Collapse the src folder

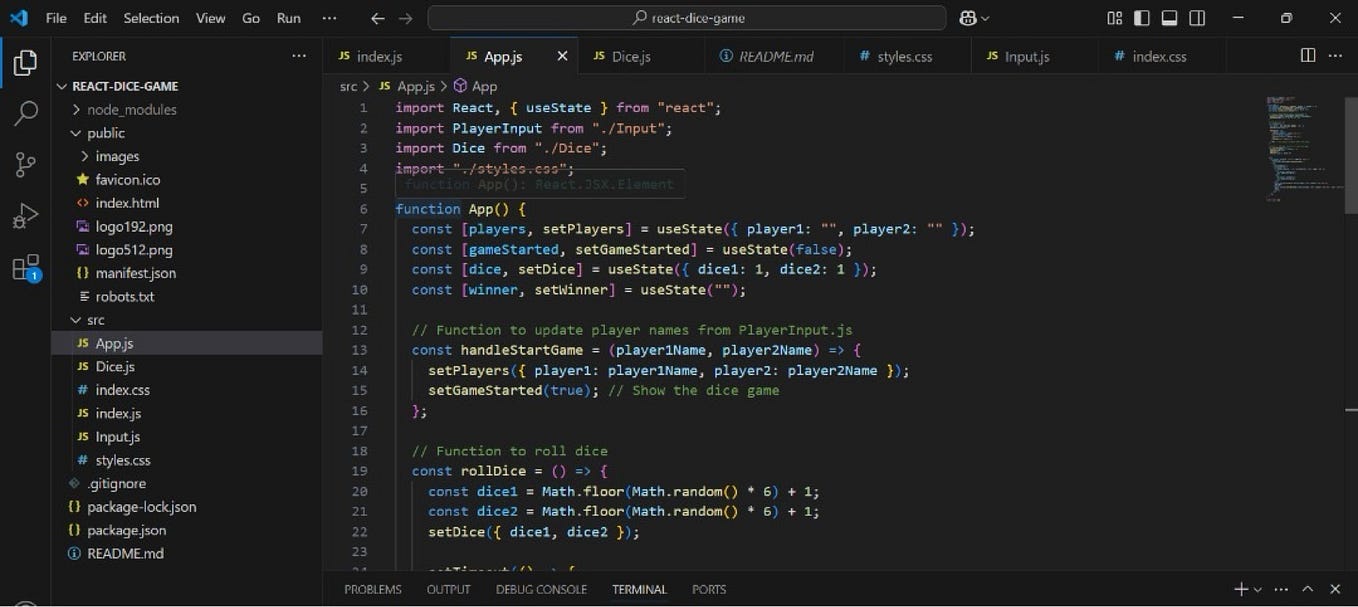point(94,319)
